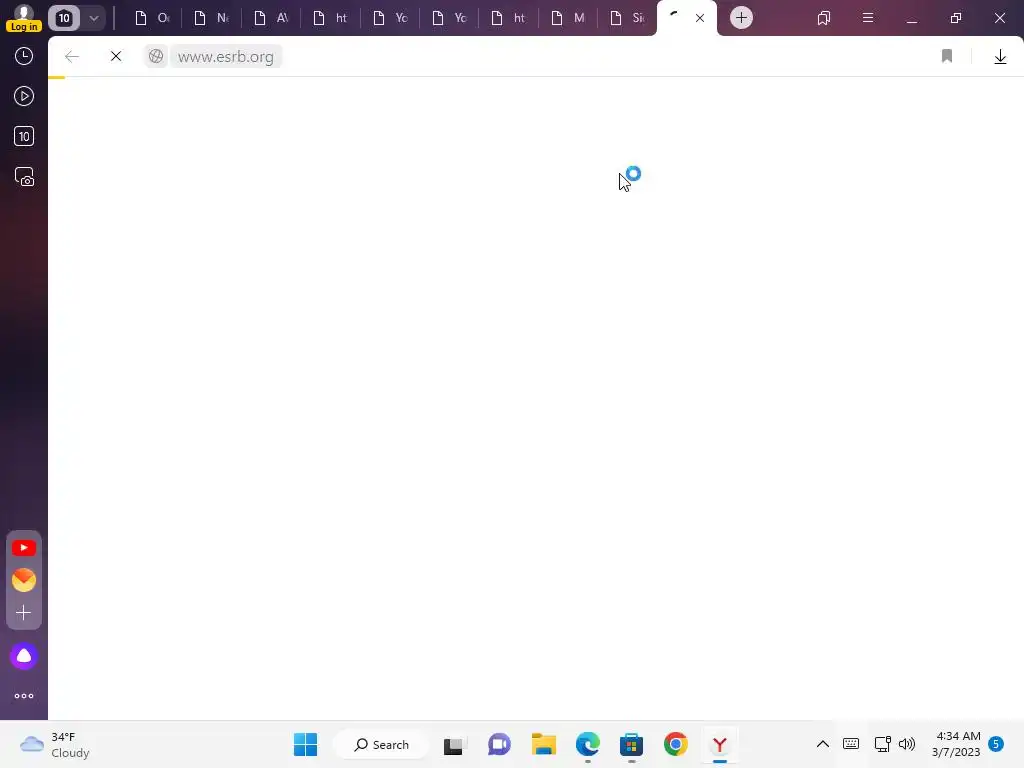Open the touch keyboard tray icon

click(x=851, y=744)
